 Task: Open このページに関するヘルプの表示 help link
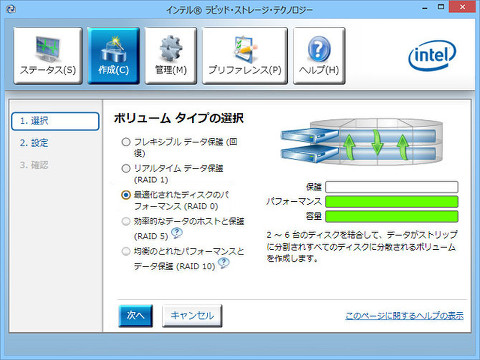tap(404, 316)
